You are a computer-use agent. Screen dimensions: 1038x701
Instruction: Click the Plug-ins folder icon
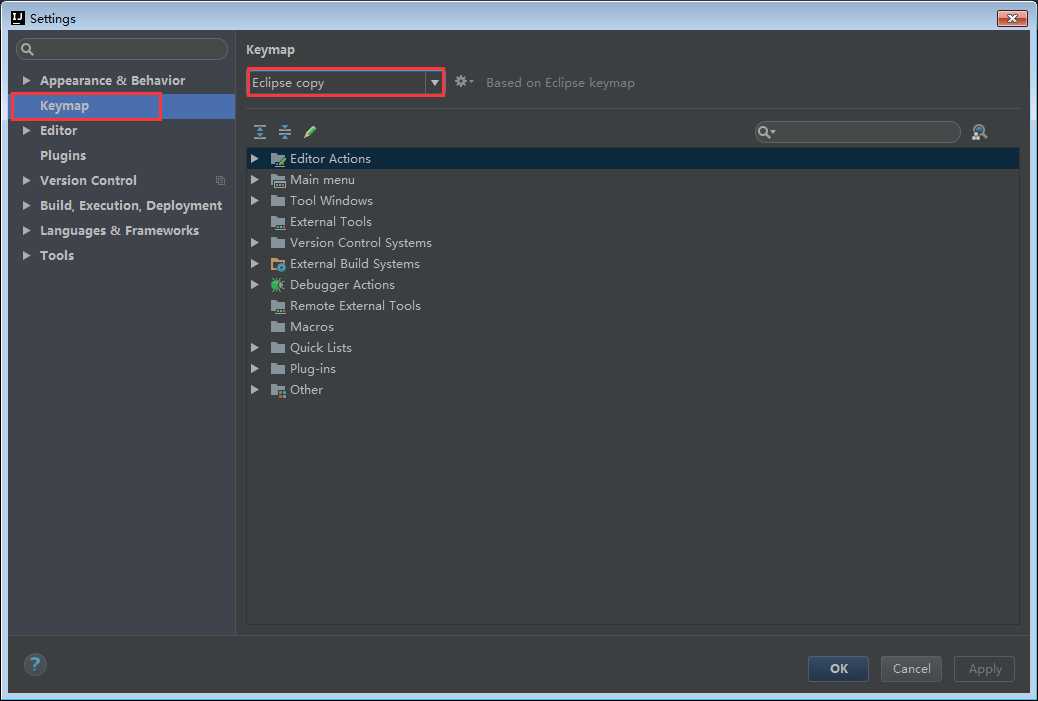coord(278,369)
